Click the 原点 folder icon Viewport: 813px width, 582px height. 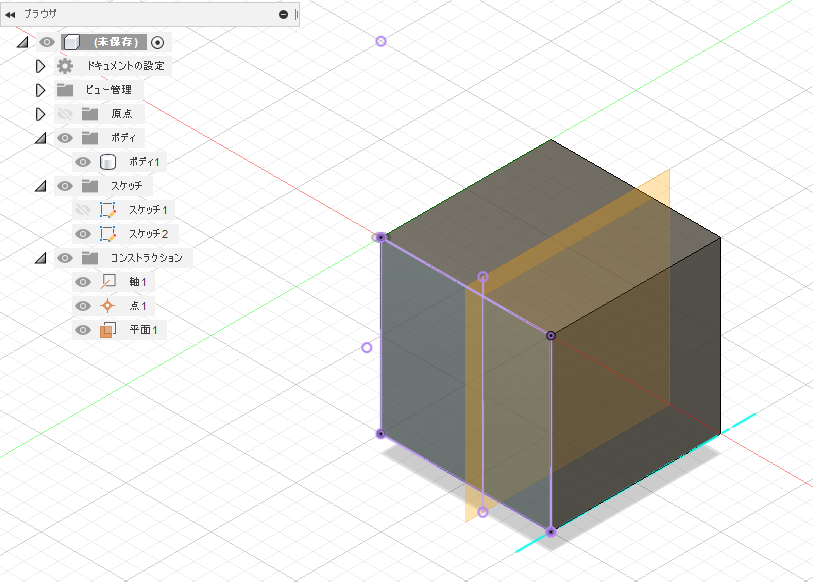tap(90, 114)
